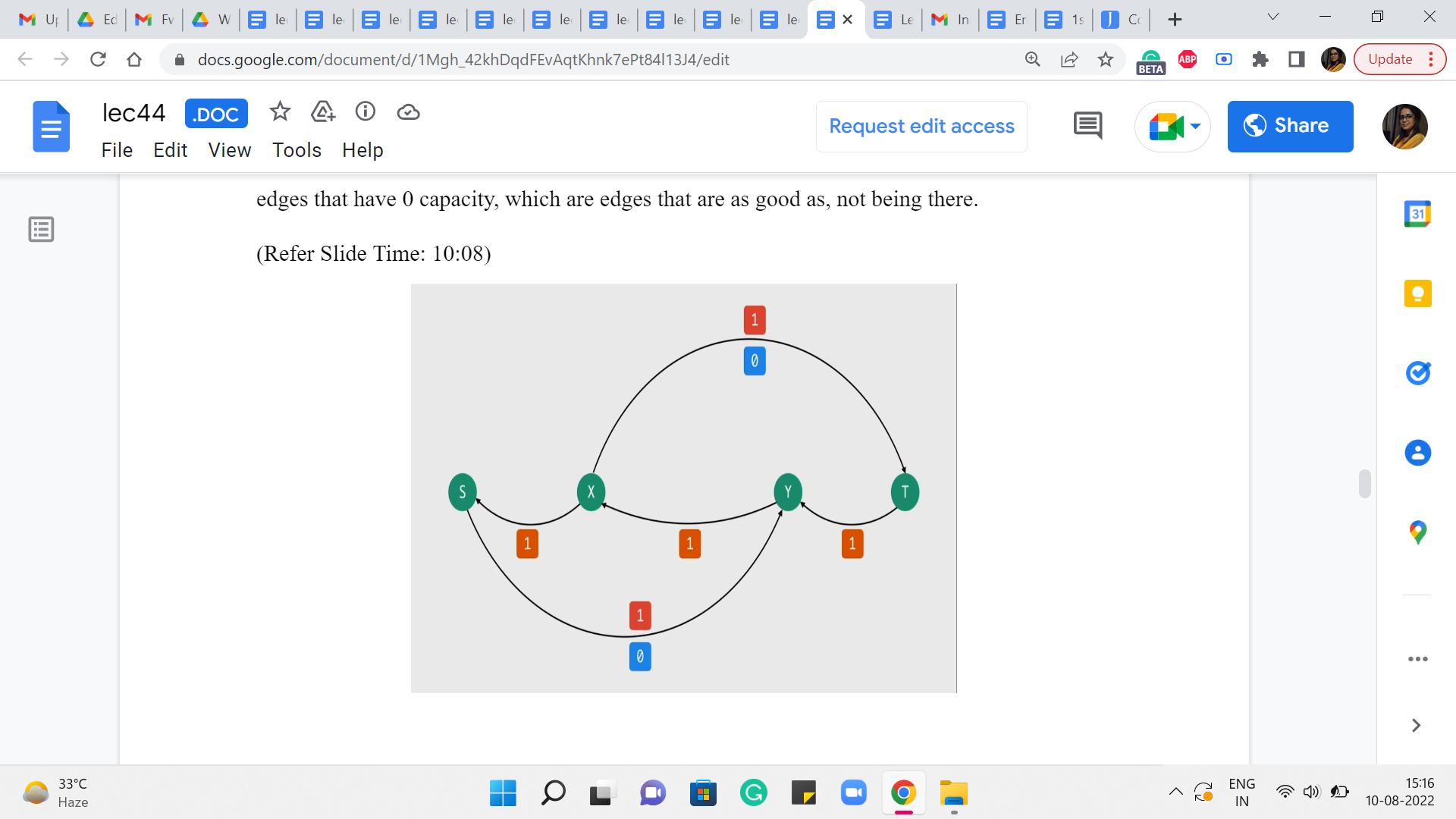Open Google Calendar side panel
This screenshot has height=819, width=1456.
1417,214
